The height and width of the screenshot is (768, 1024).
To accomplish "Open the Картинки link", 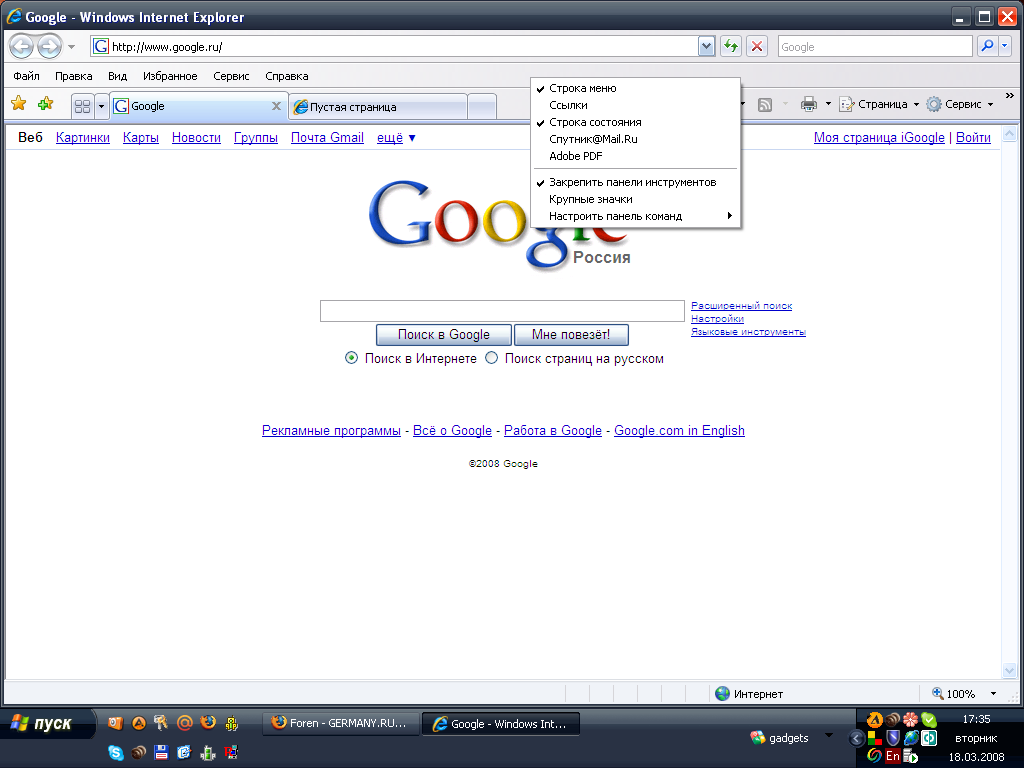I will point(83,137).
